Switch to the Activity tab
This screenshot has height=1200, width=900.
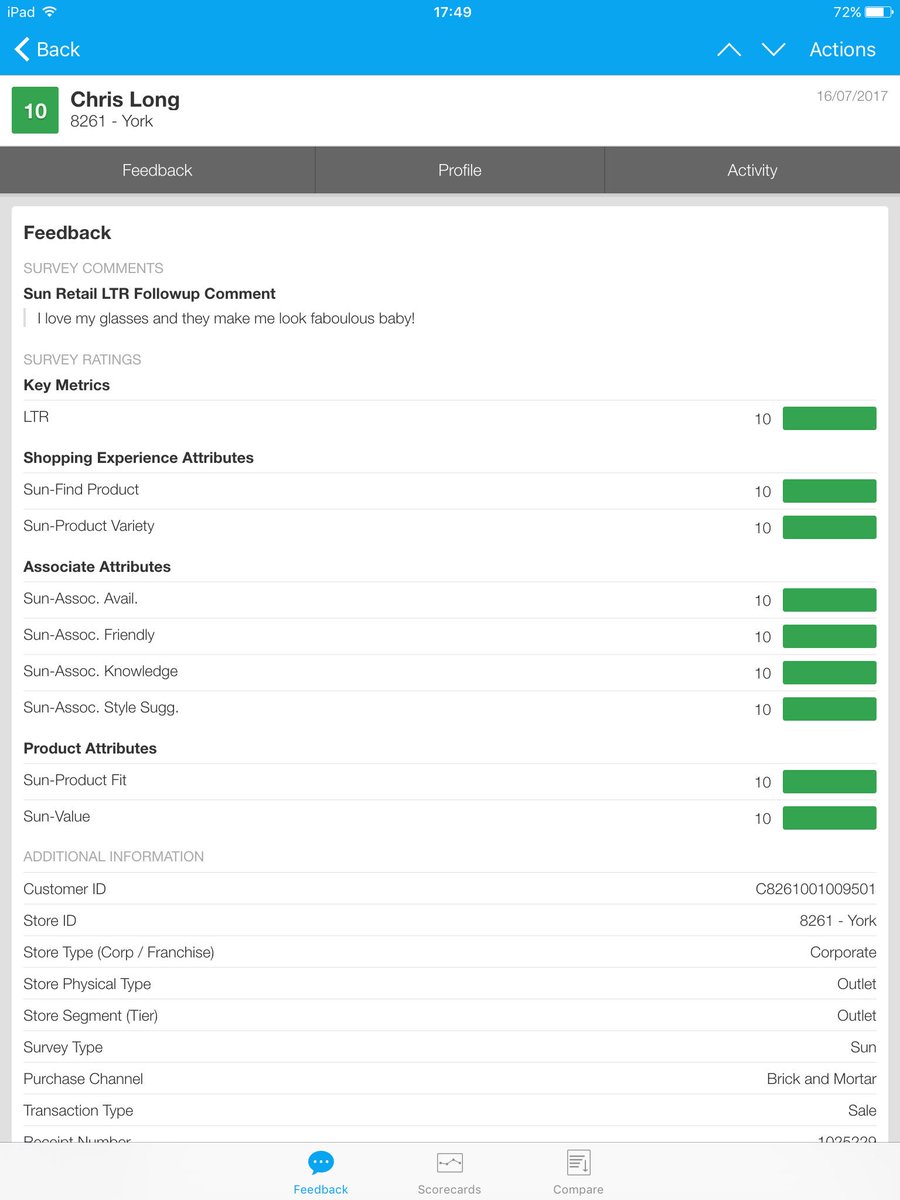tap(752, 170)
